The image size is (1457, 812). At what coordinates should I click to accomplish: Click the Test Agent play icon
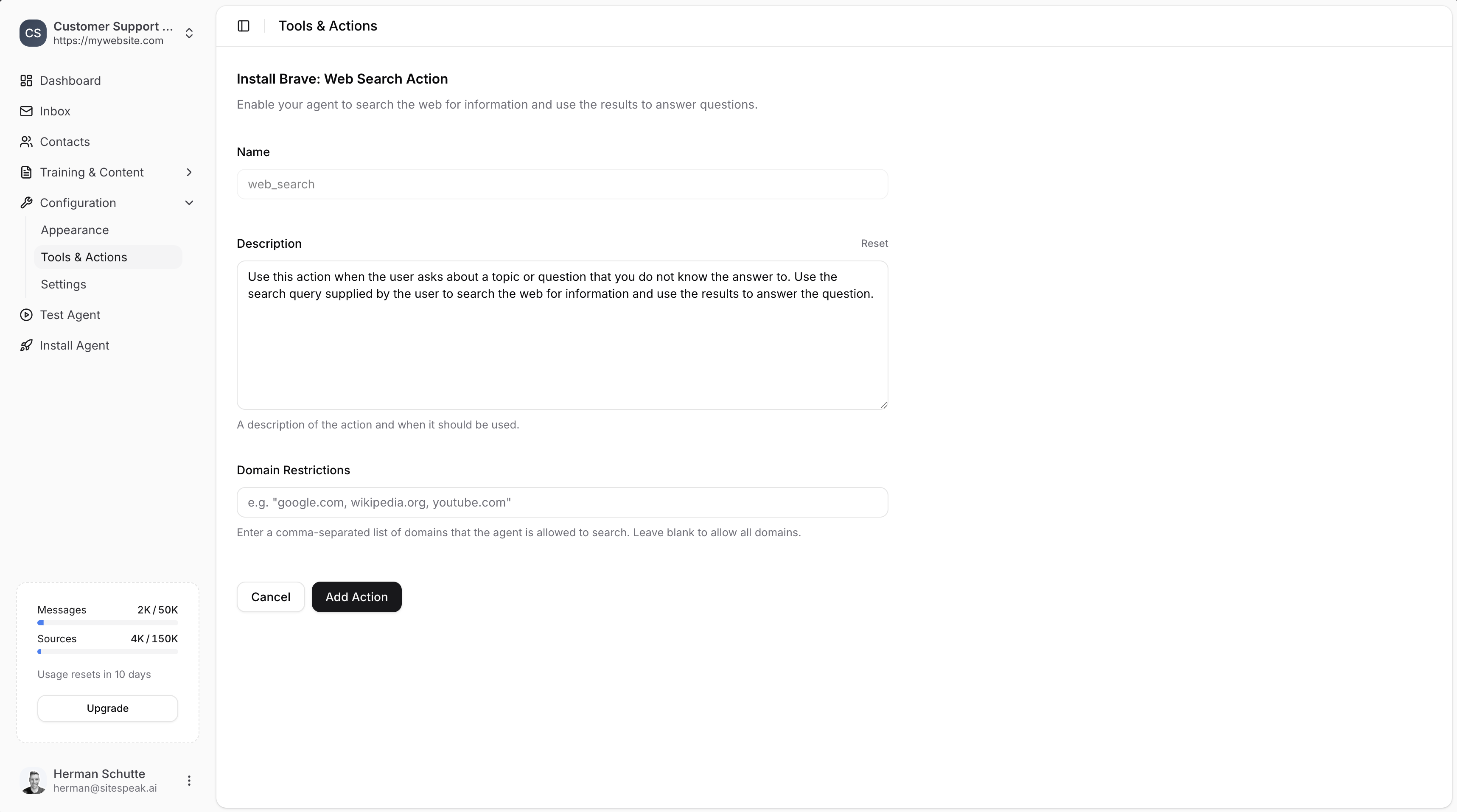[x=26, y=315]
